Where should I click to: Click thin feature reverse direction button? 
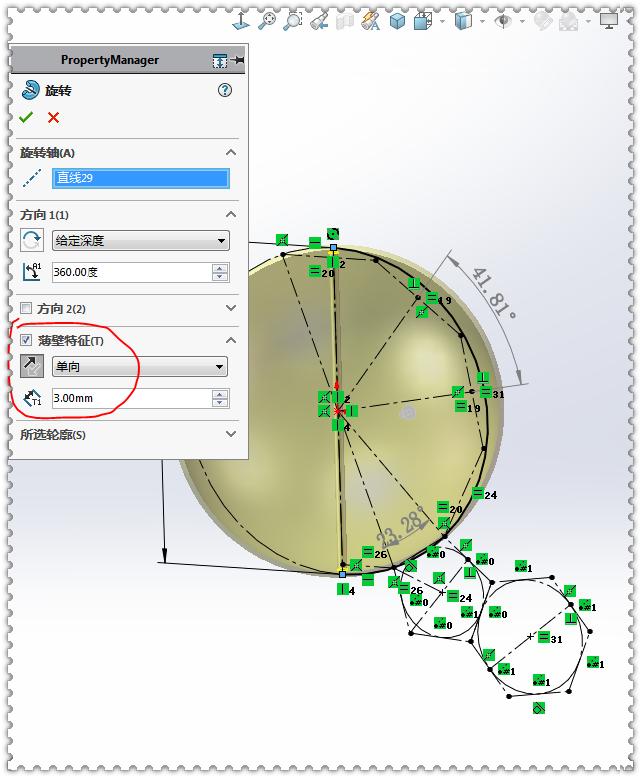(32, 367)
